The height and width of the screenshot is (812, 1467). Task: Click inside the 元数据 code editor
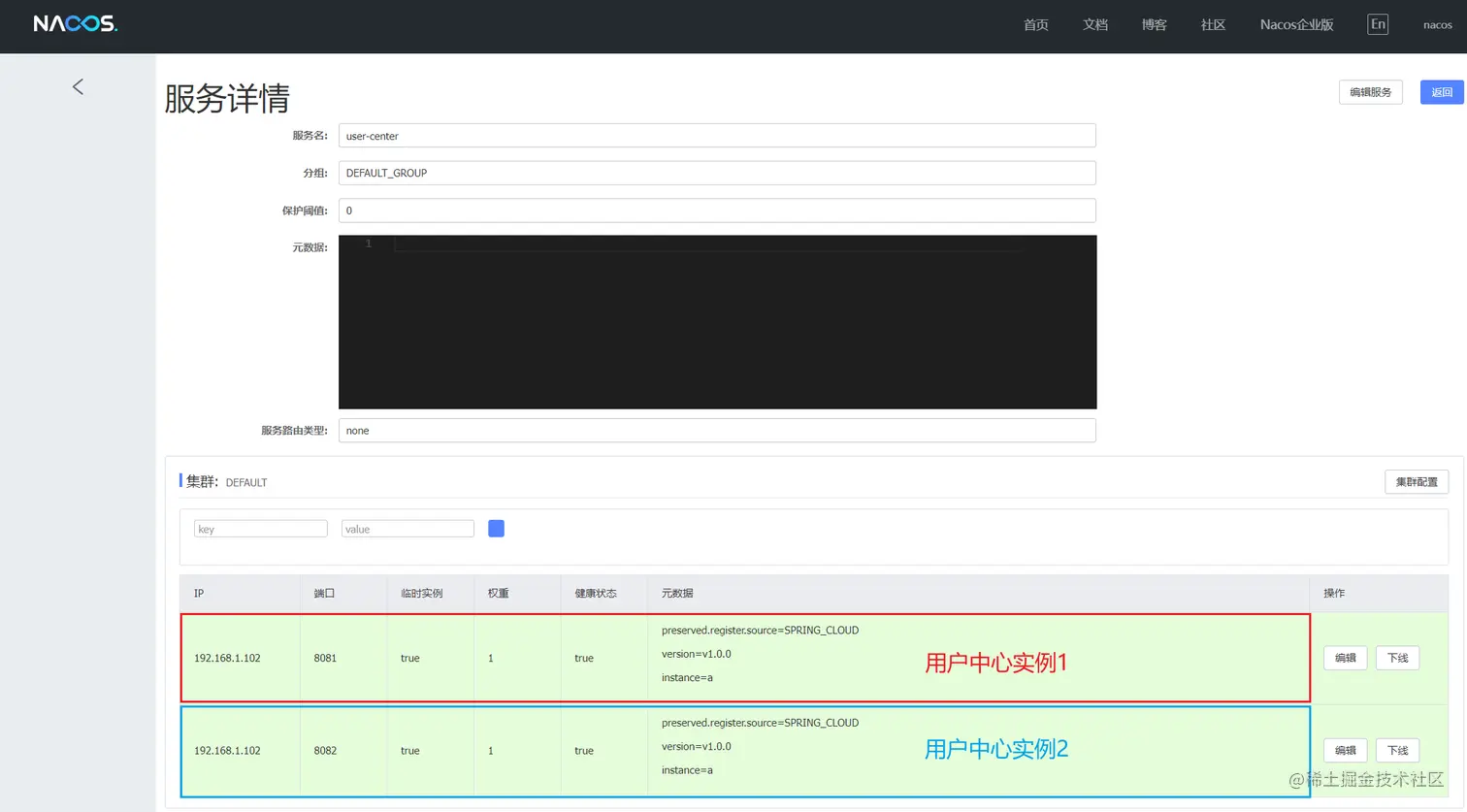click(x=717, y=322)
